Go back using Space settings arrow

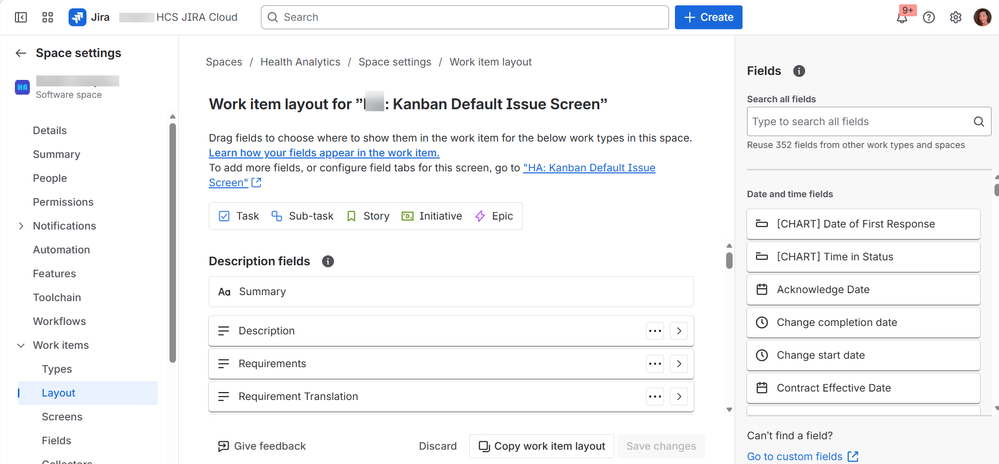click(x=21, y=53)
